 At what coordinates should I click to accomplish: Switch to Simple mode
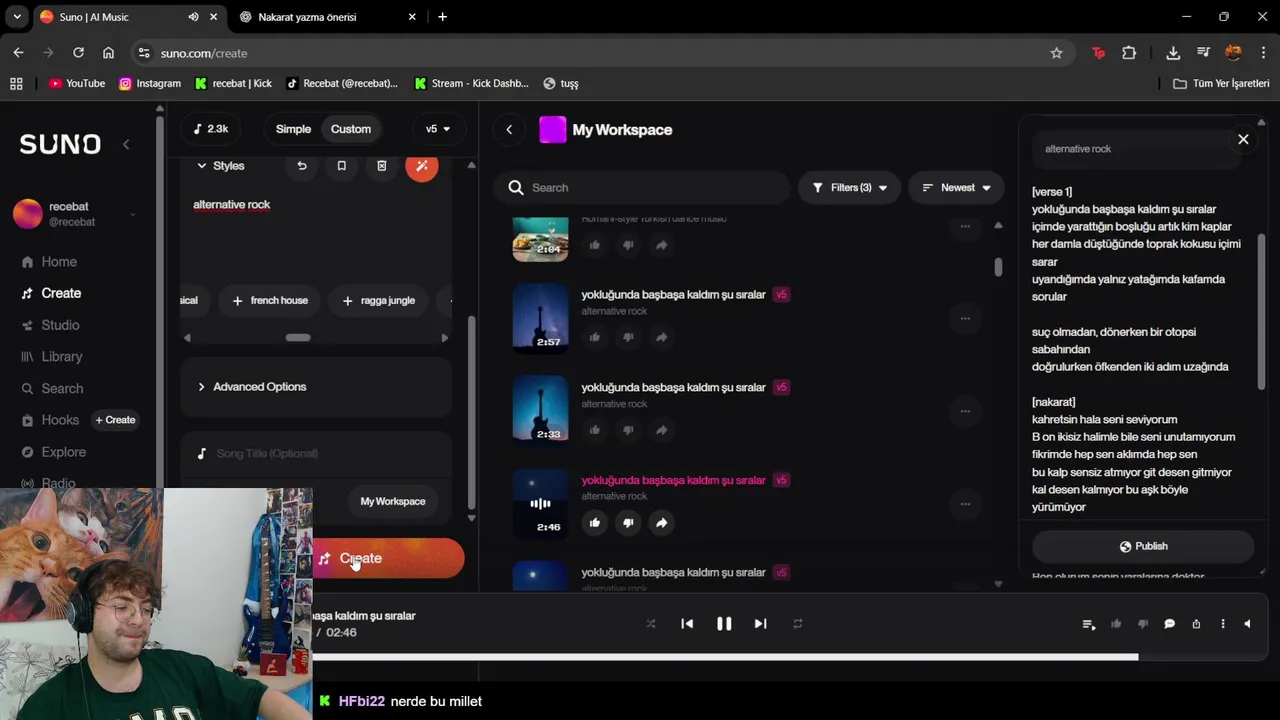point(293,129)
